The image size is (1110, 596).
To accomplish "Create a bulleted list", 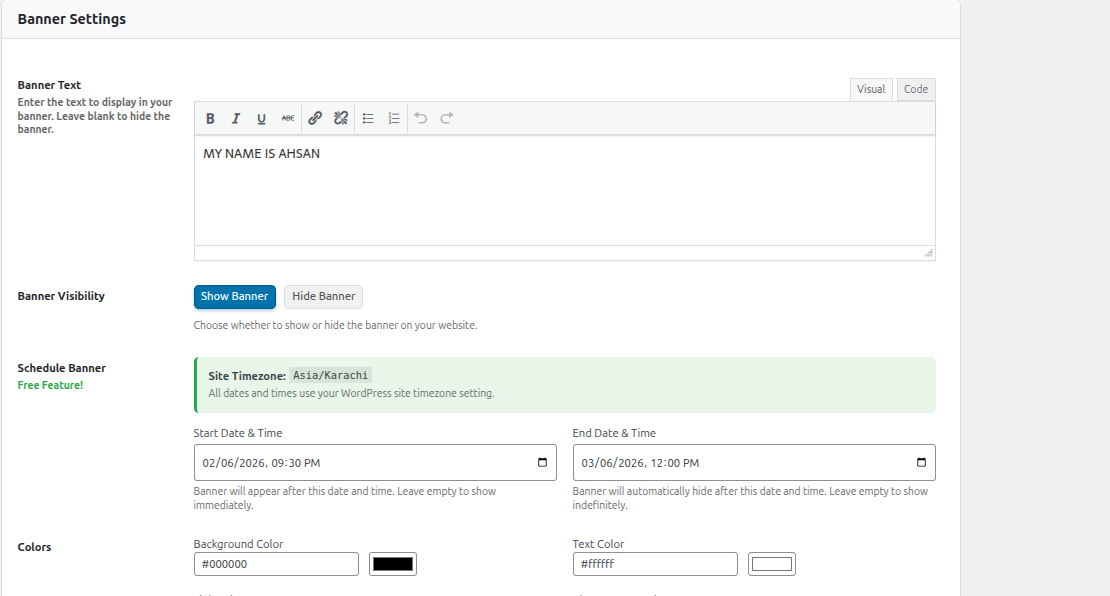I will click(x=368, y=118).
